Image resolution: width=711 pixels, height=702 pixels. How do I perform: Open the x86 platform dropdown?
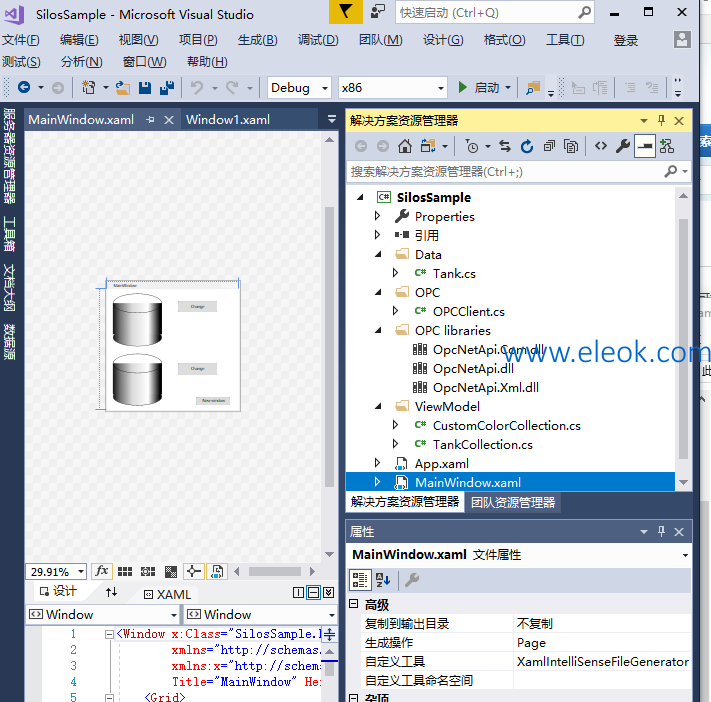click(x=392, y=88)
